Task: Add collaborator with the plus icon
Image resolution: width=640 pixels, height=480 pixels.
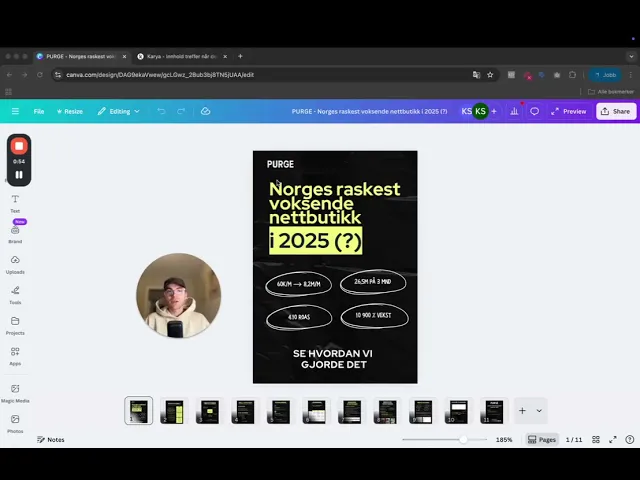Action: click(x=494, y=111)
